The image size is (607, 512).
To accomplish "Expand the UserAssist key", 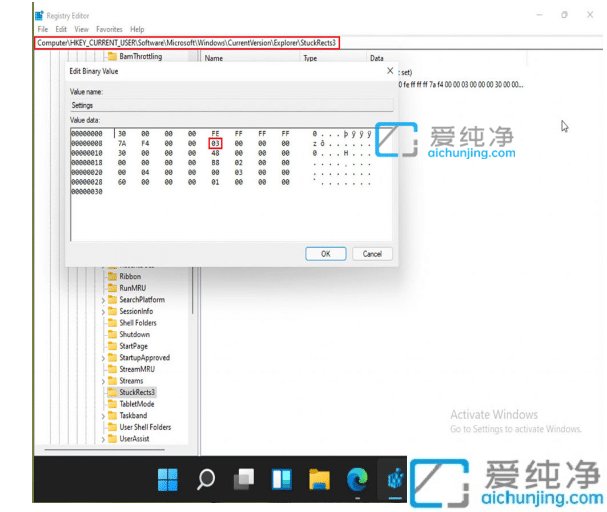I will pyautogui.click(x=103, y=440).
